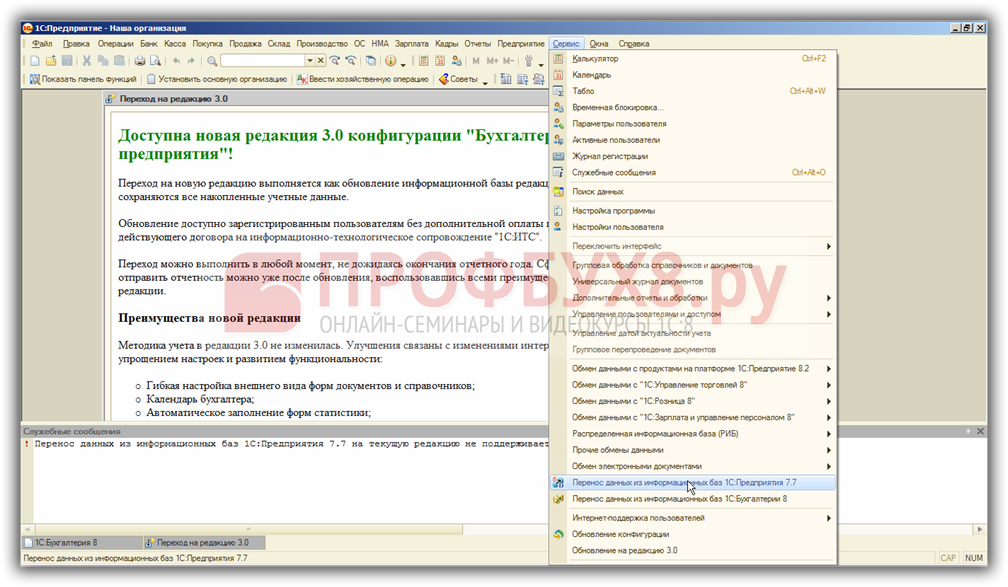Image resolution: width=1008 pixels, height=587 pixels.
Task: Click the Календарь icon in the menu
Action: 559,75
